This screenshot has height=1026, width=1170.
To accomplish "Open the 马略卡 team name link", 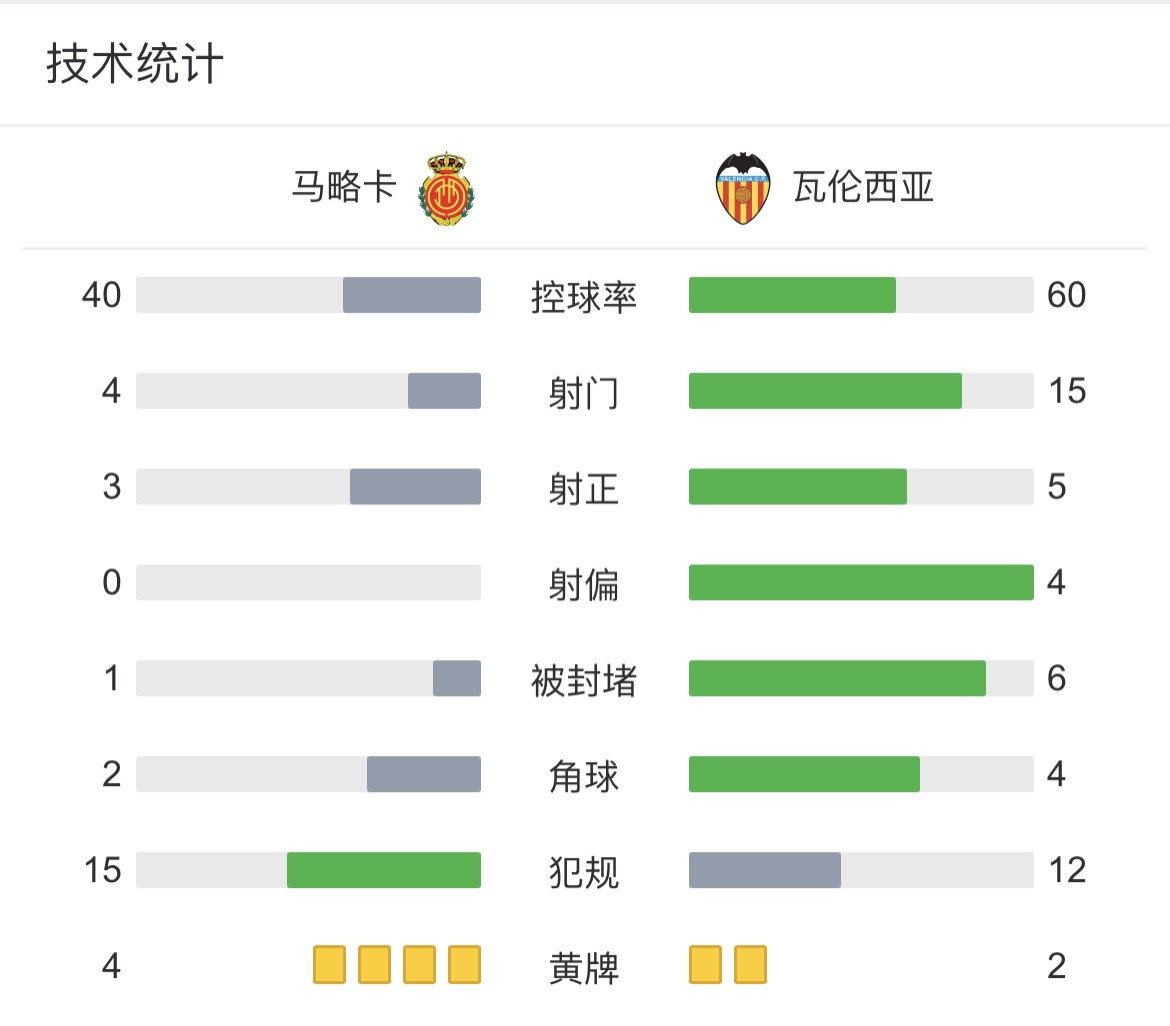I will [x=343, y=187].
